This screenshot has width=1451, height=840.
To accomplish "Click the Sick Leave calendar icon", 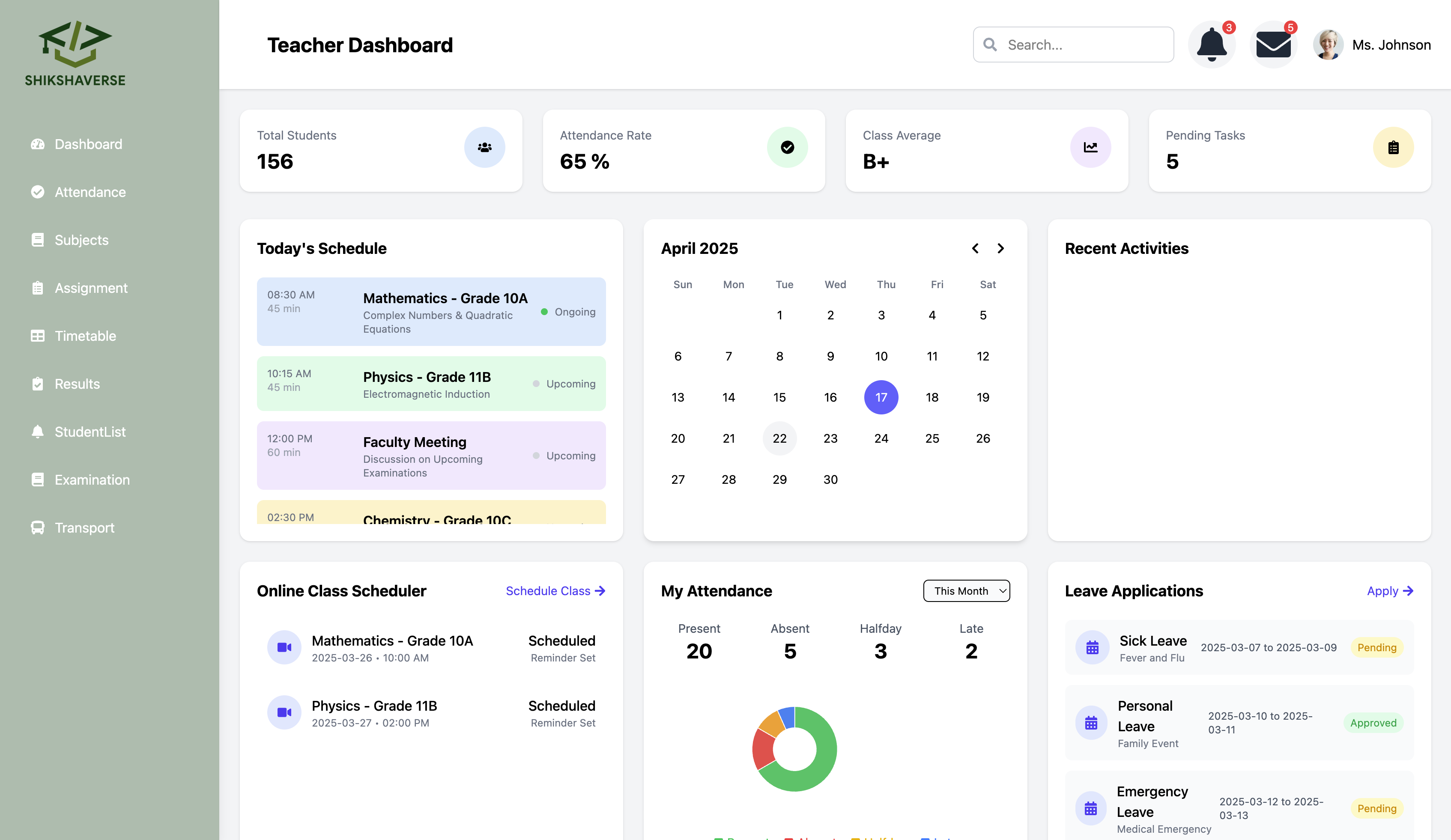I will 1092,648.
